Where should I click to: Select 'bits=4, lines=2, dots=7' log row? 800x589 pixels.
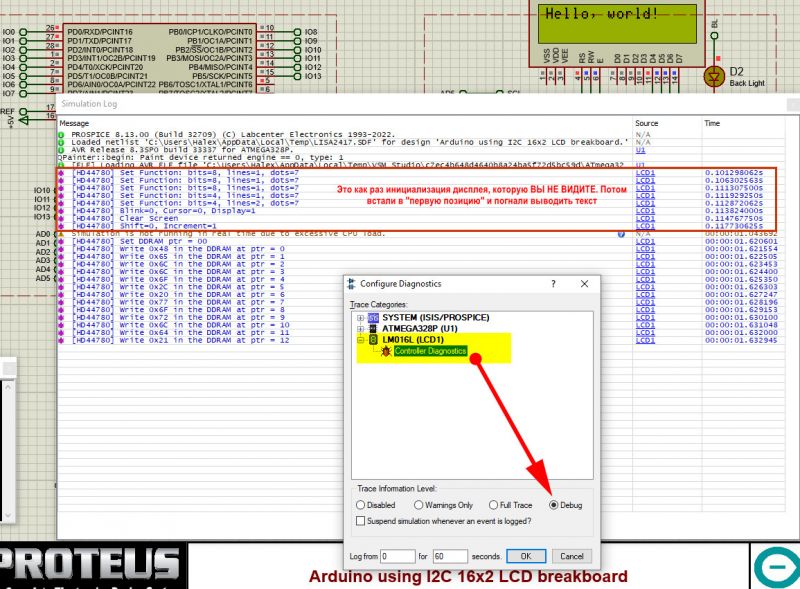pos(185,203)
